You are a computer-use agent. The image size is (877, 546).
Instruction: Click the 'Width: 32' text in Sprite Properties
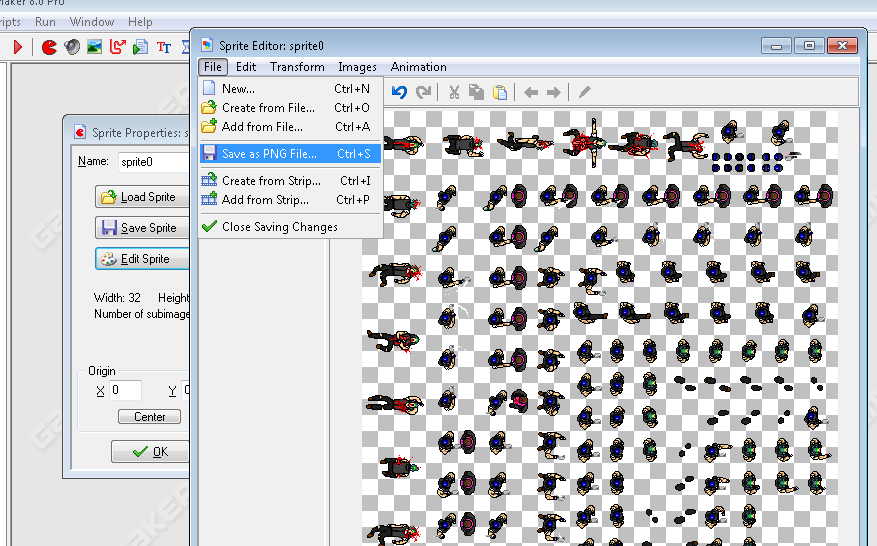click(117, 298)
